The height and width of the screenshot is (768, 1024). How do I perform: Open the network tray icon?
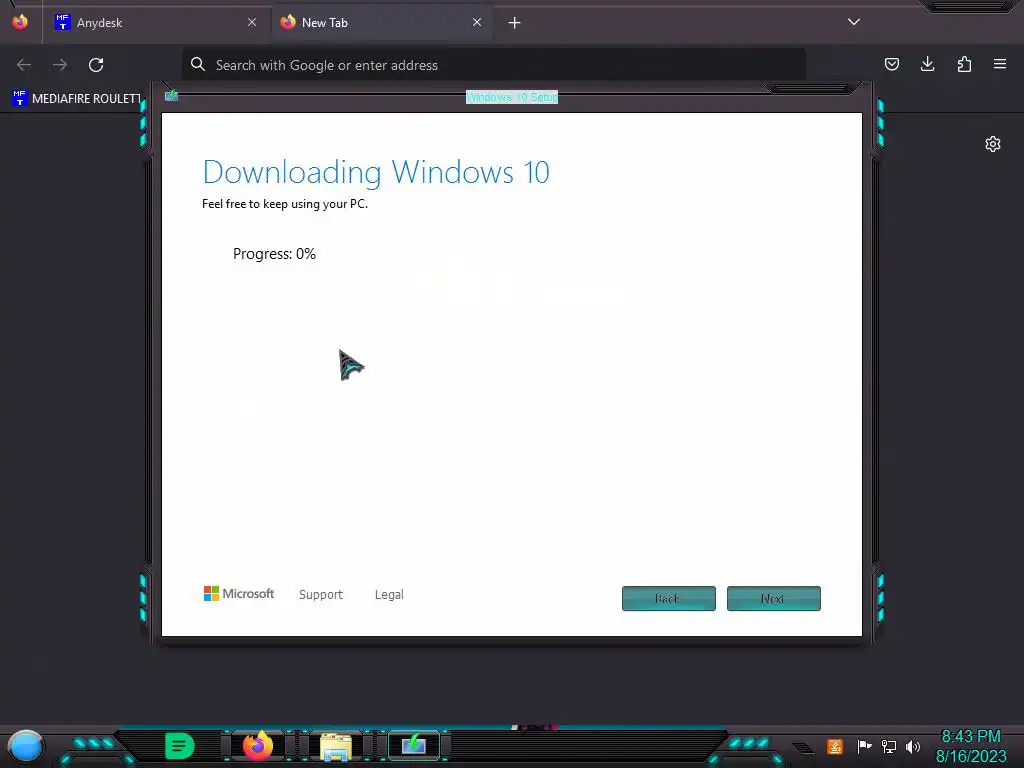pyautogui.click(x=889, y=746)
